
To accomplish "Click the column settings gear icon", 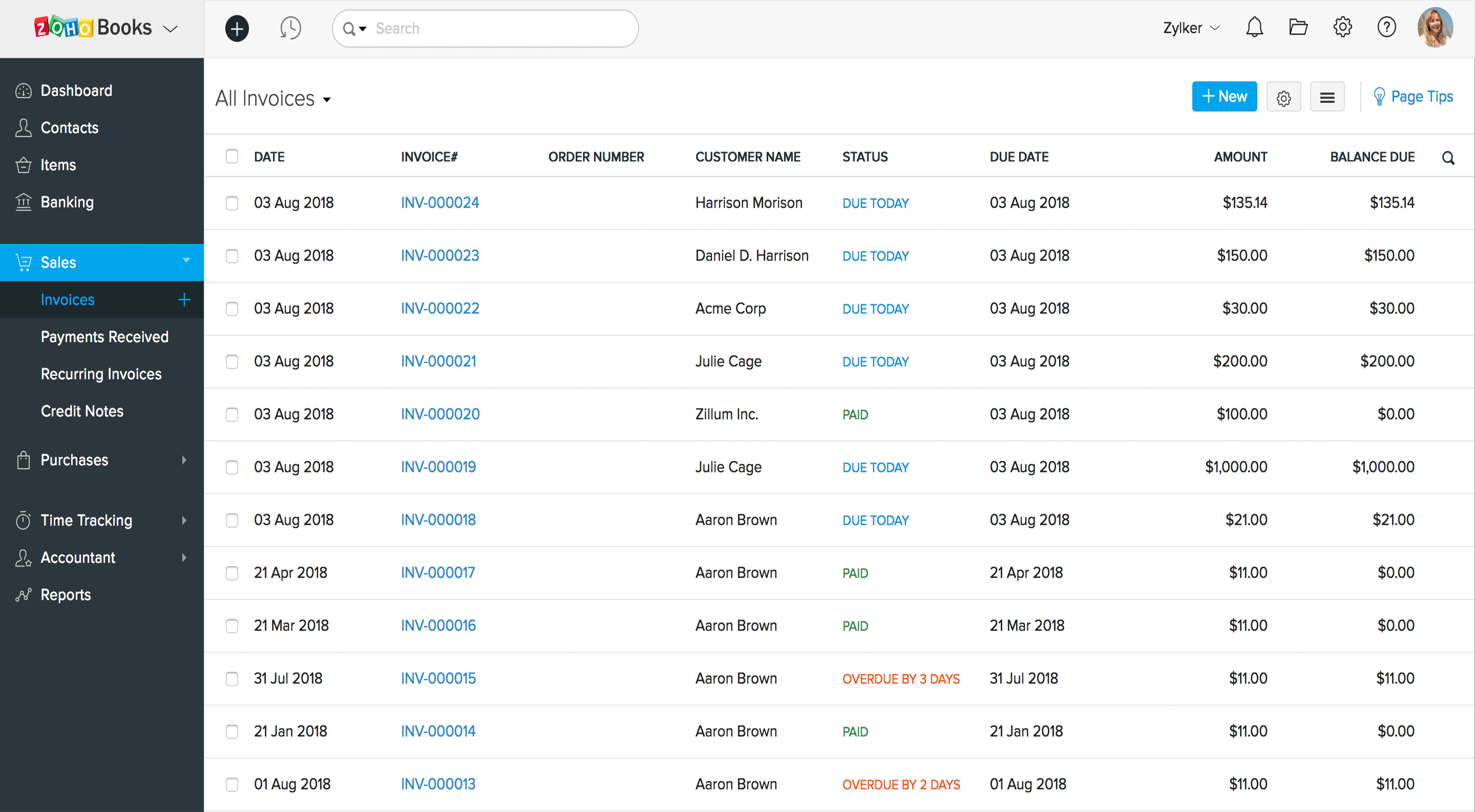I will point(1283,96).
